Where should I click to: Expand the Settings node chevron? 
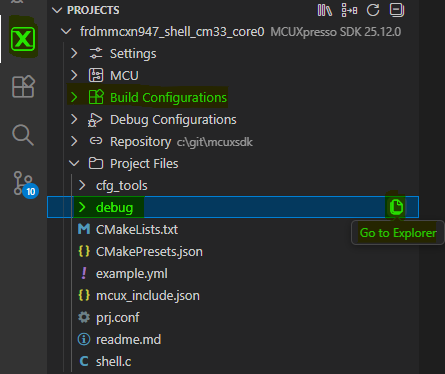[74, 53]
